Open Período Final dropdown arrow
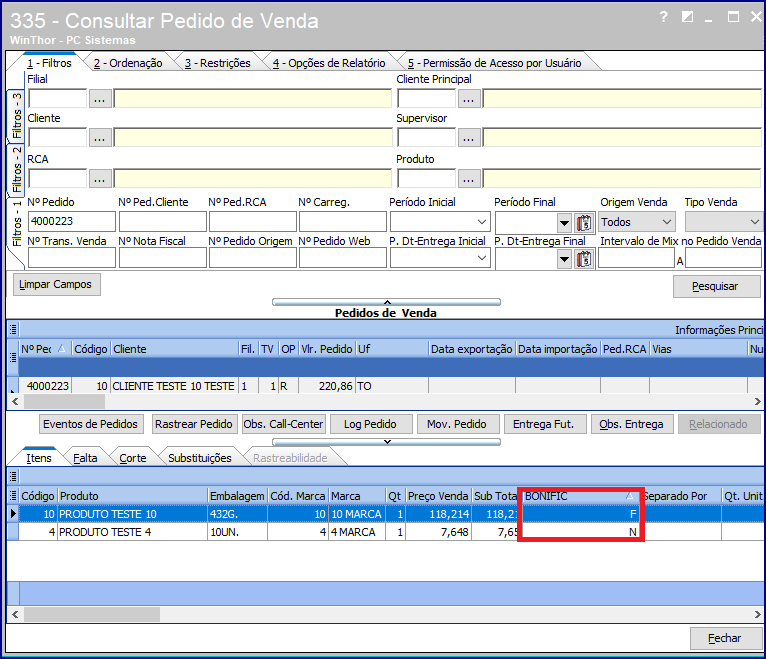The height and width of the screenshot is (659, 766). tap(564, 223)
